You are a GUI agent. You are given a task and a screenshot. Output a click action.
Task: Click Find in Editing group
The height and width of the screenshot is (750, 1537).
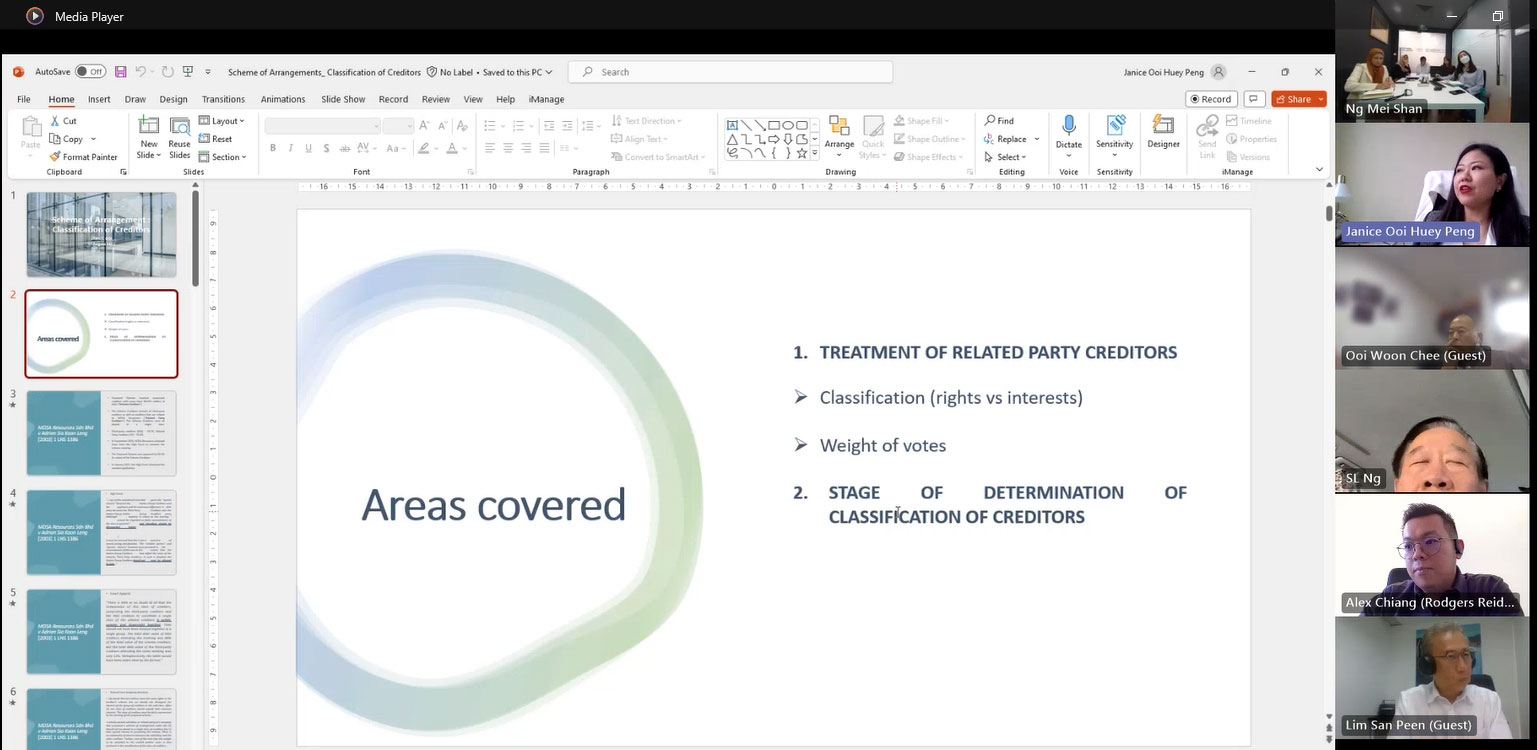click(998, 121)
